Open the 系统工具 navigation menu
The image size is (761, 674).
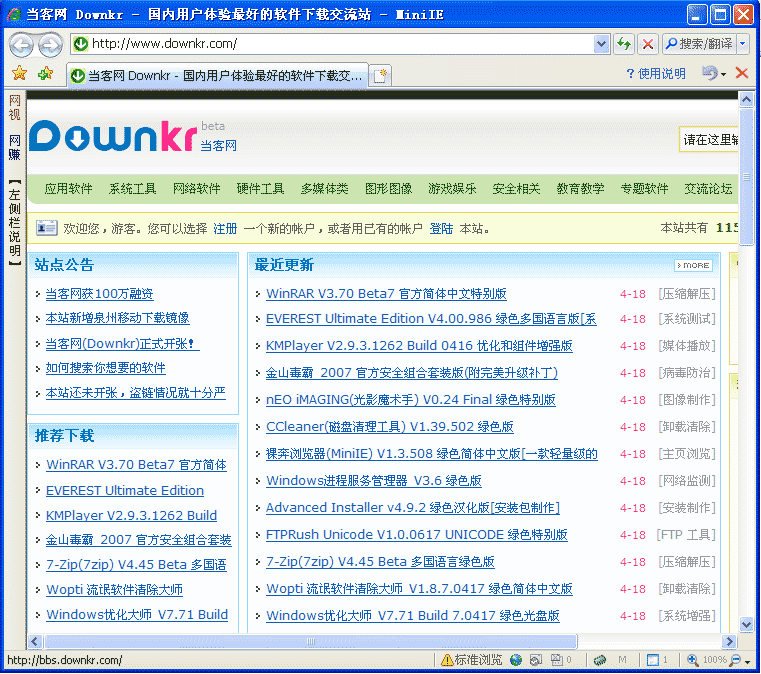click(132, 188)
